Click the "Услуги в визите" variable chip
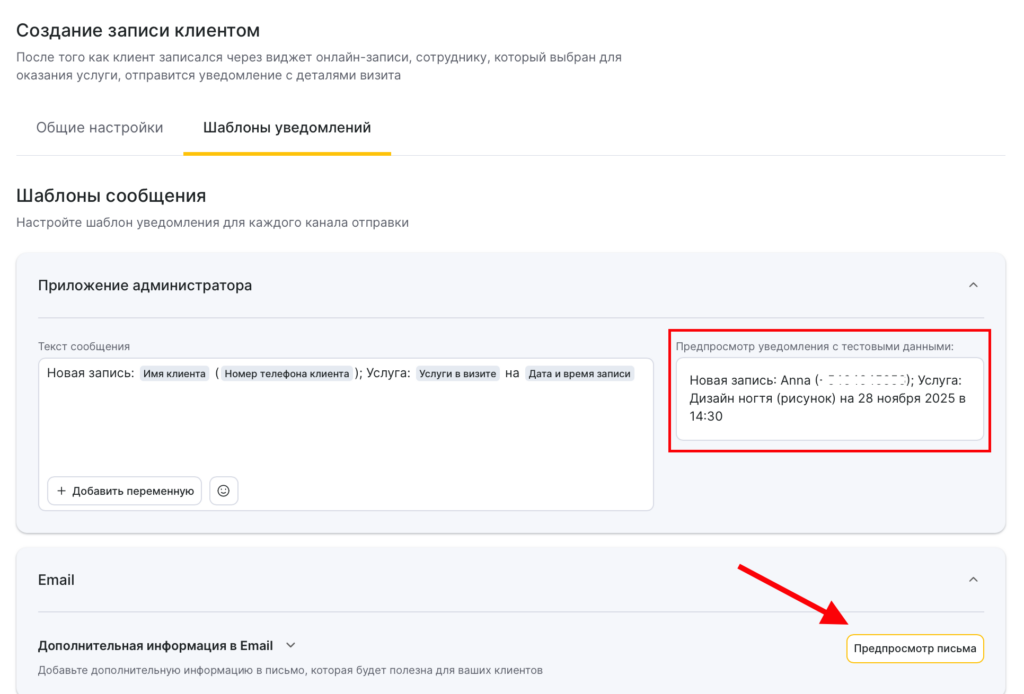 point(458,374)
